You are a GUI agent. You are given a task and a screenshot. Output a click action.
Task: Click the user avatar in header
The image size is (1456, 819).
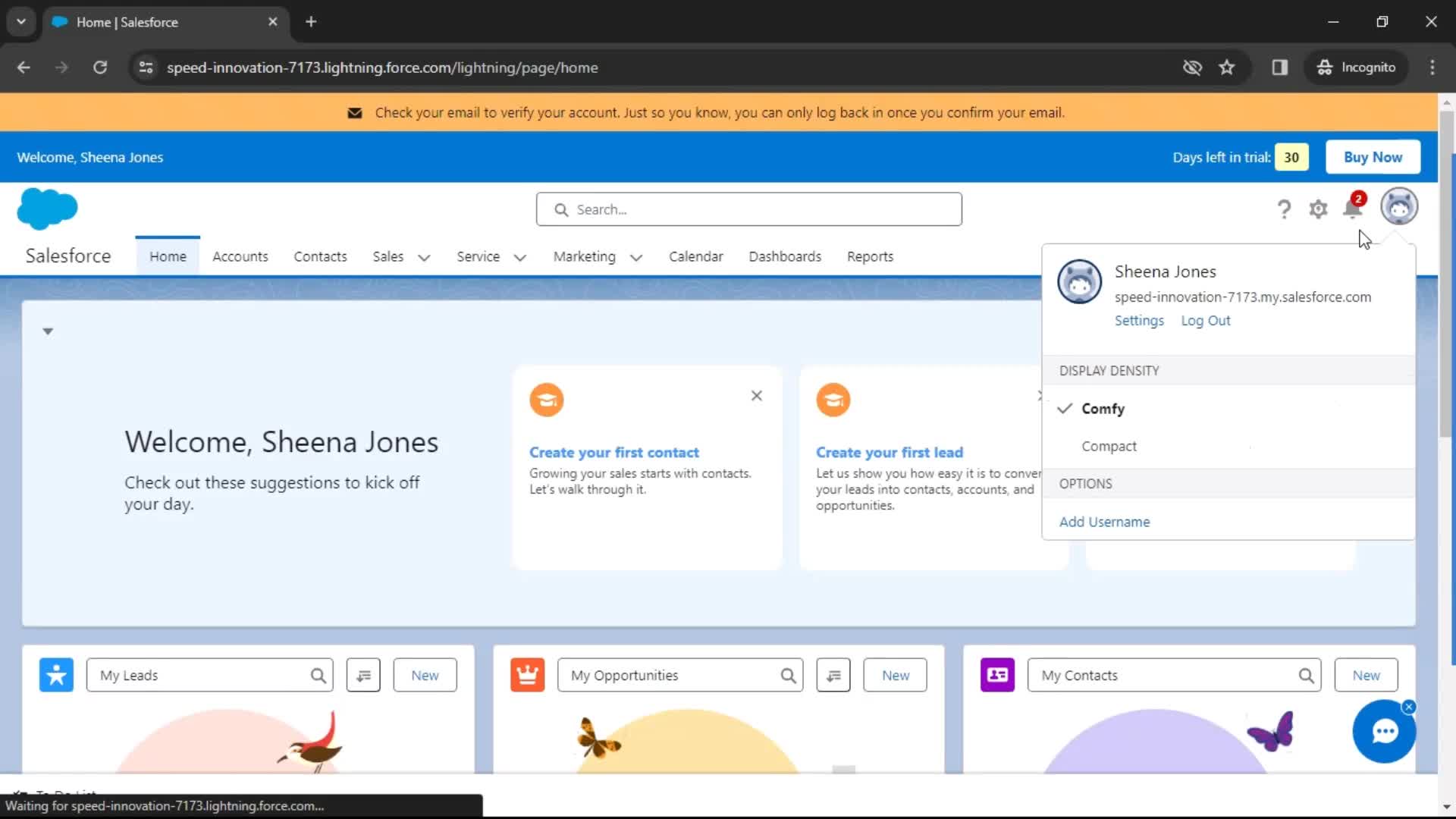point(1399,206)
